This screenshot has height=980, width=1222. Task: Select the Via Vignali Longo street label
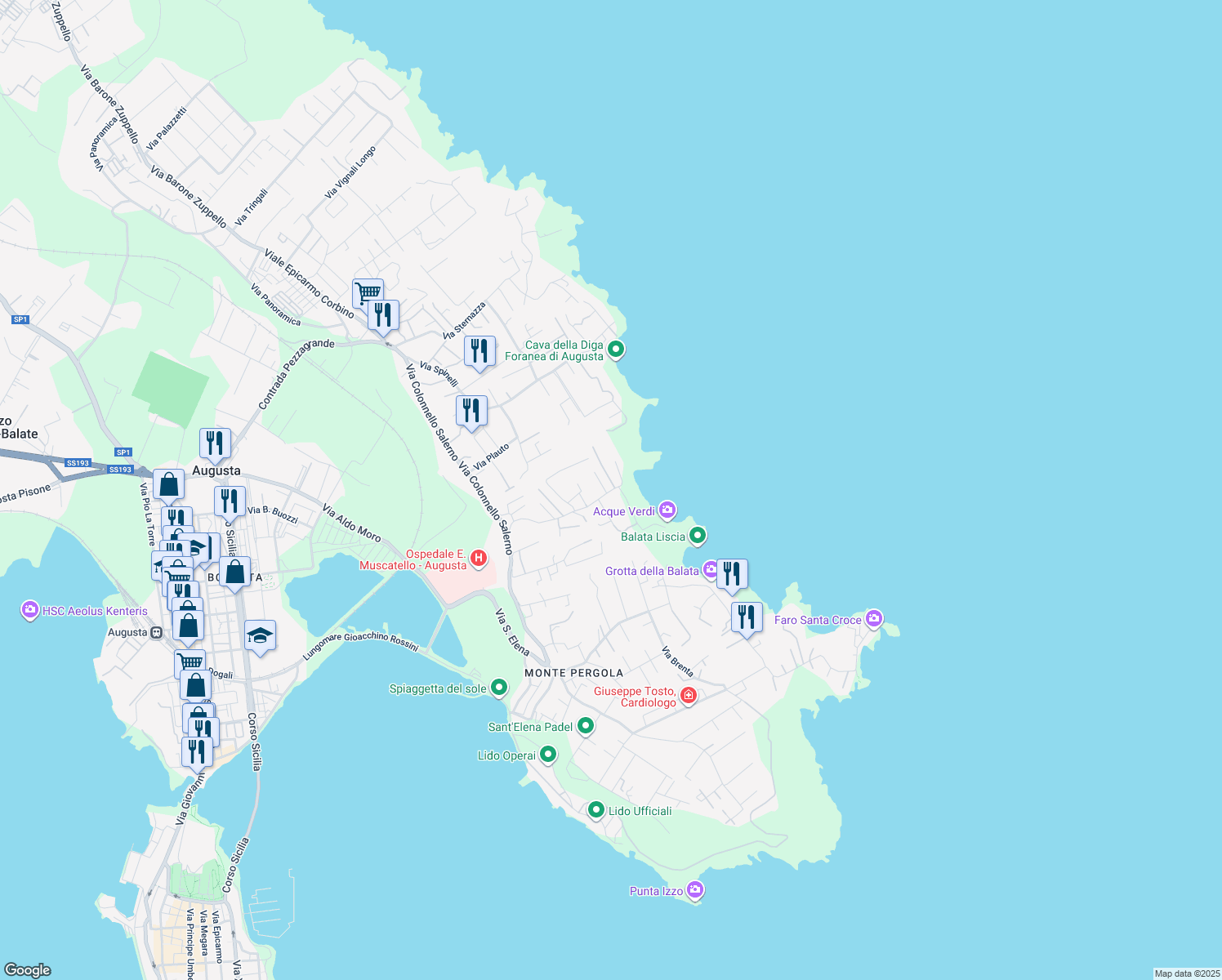350,172
